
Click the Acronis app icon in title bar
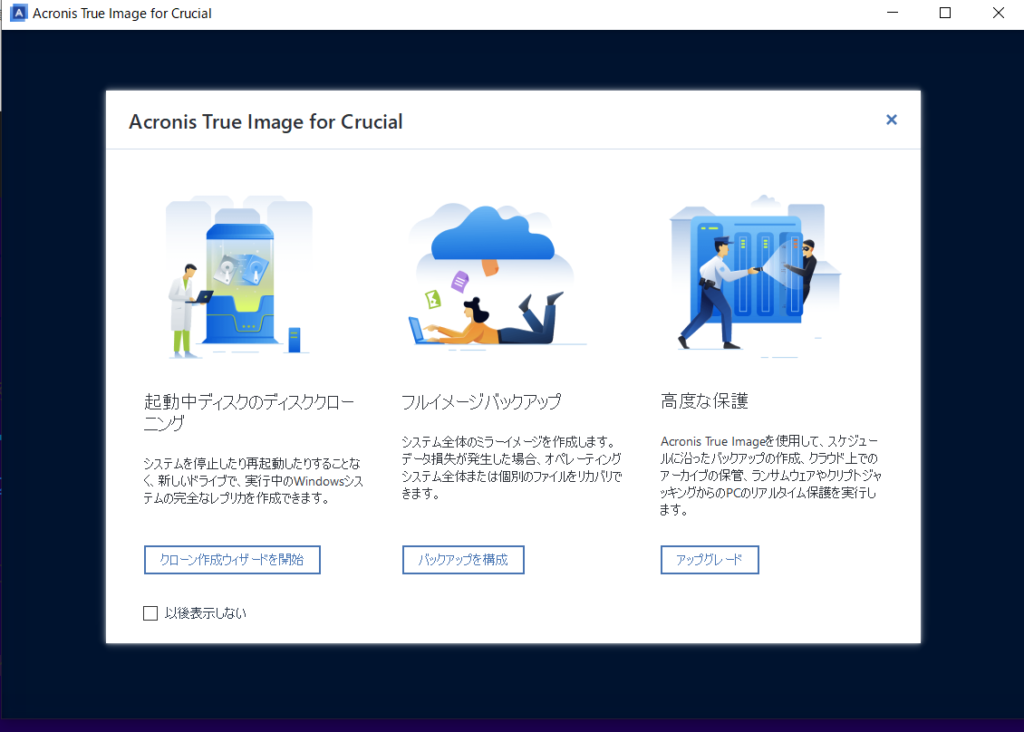click(x=19, y=13)
